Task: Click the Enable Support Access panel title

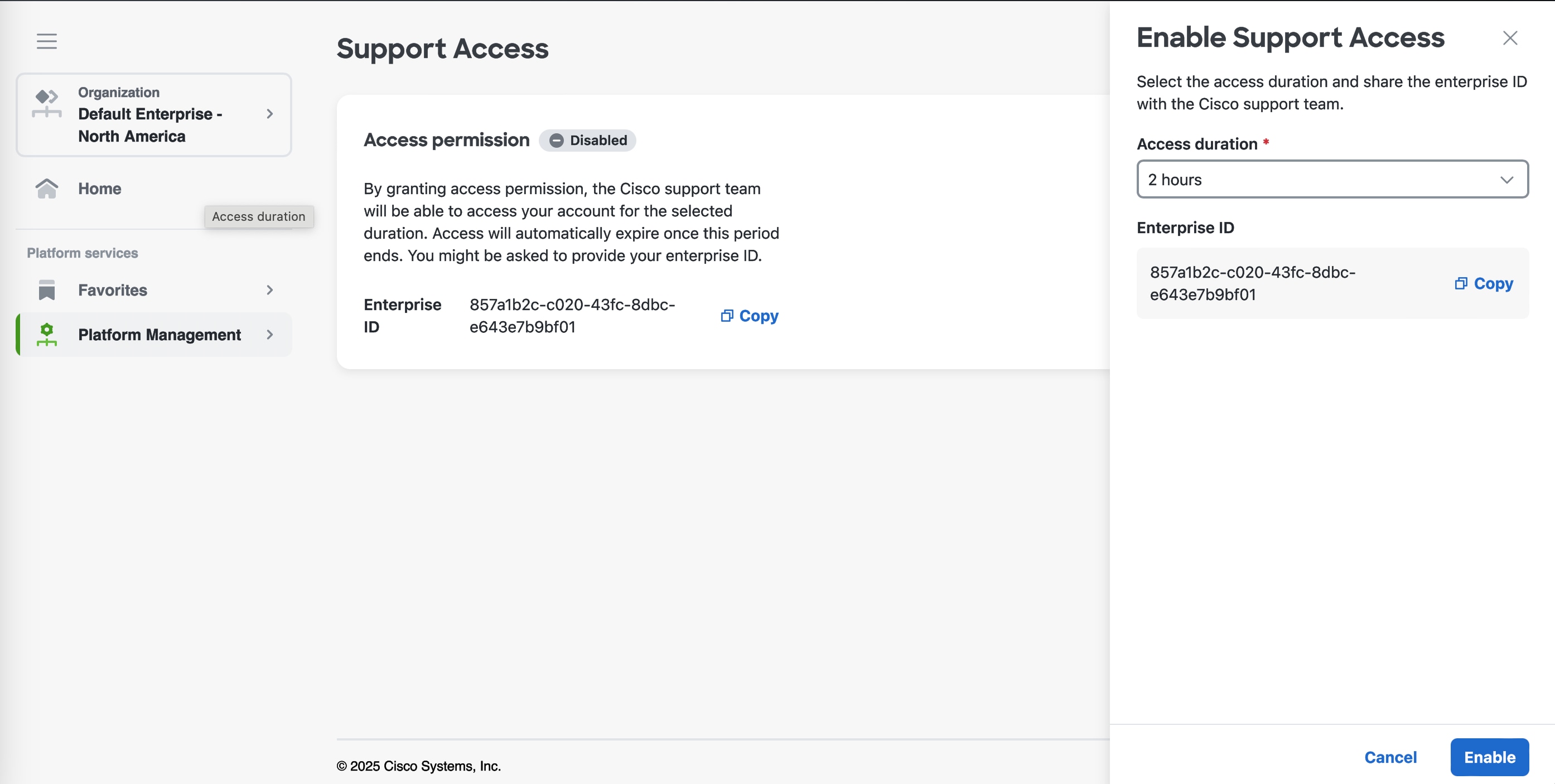Action: coord(1290,37)
